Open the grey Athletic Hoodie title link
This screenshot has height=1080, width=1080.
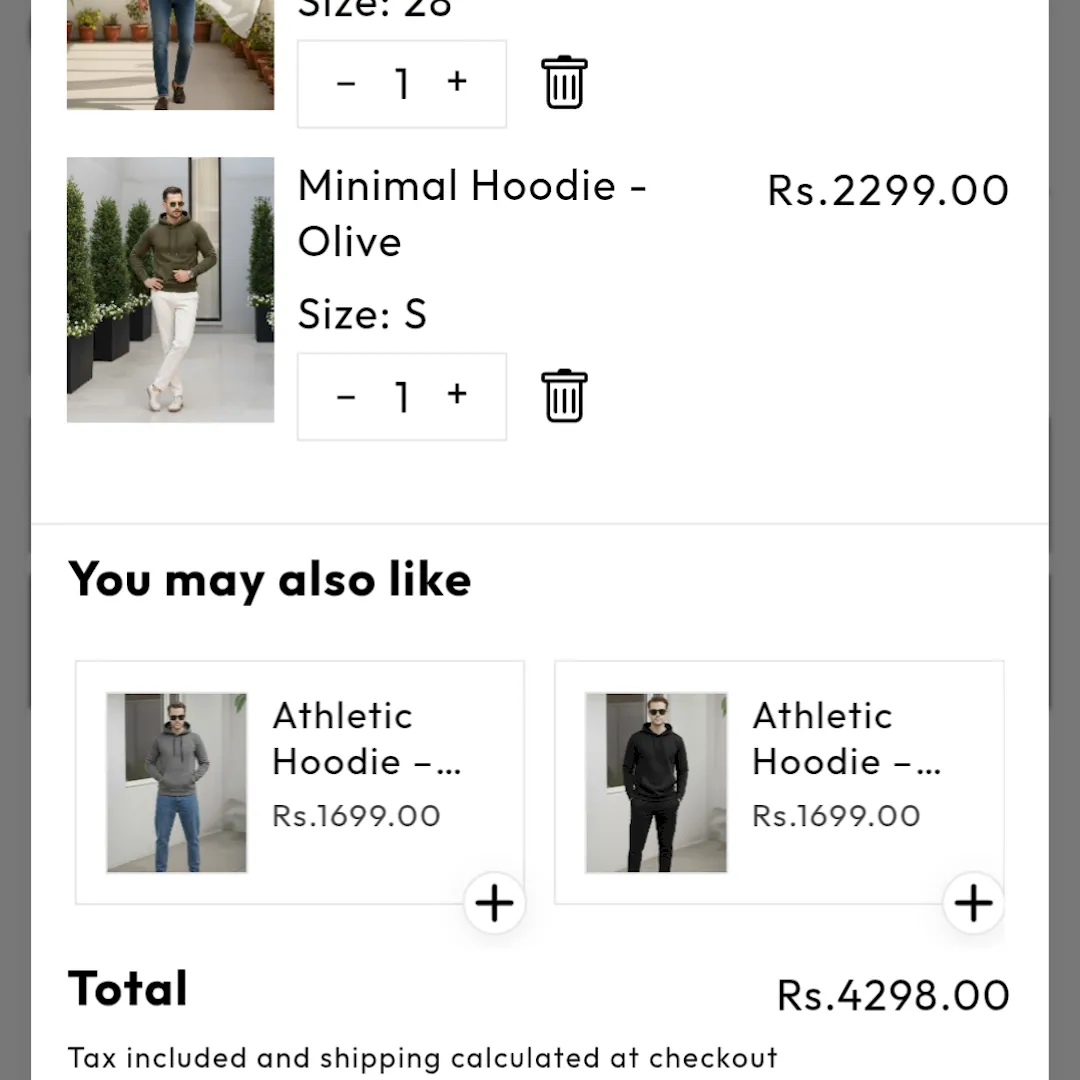366,738
